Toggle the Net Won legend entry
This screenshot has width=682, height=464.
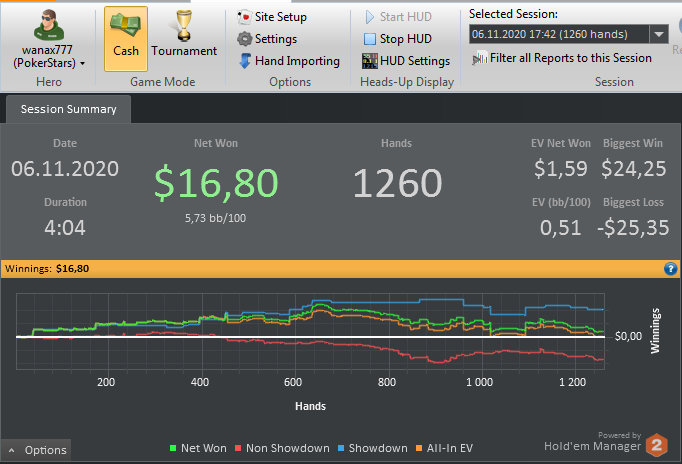[x=198, y=448]
